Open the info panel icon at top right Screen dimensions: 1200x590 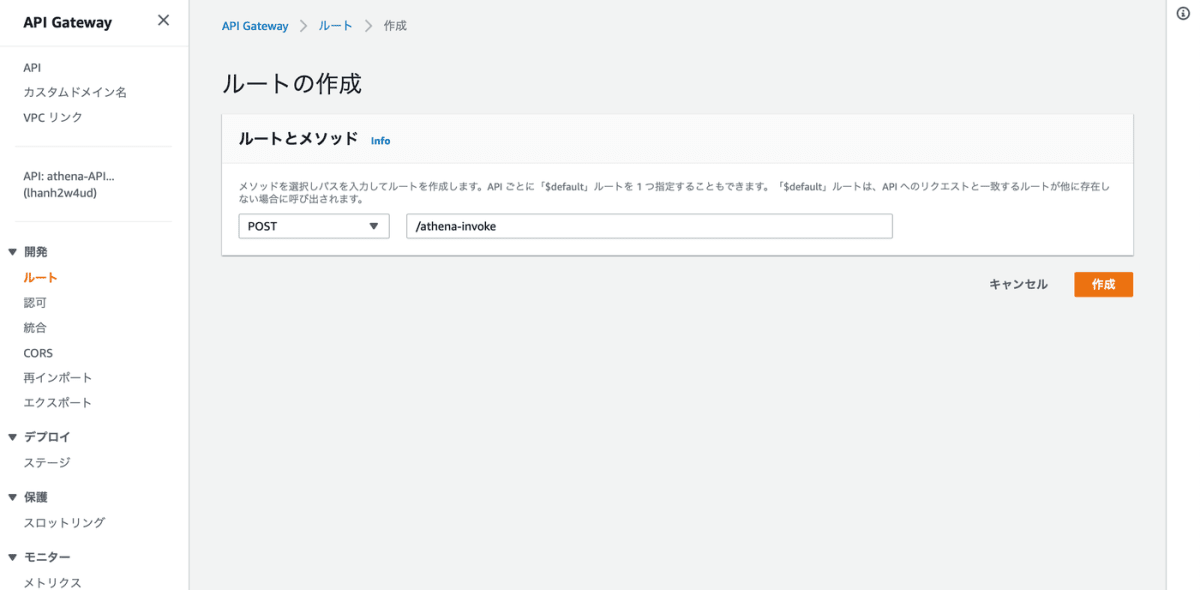(1183, 15)
